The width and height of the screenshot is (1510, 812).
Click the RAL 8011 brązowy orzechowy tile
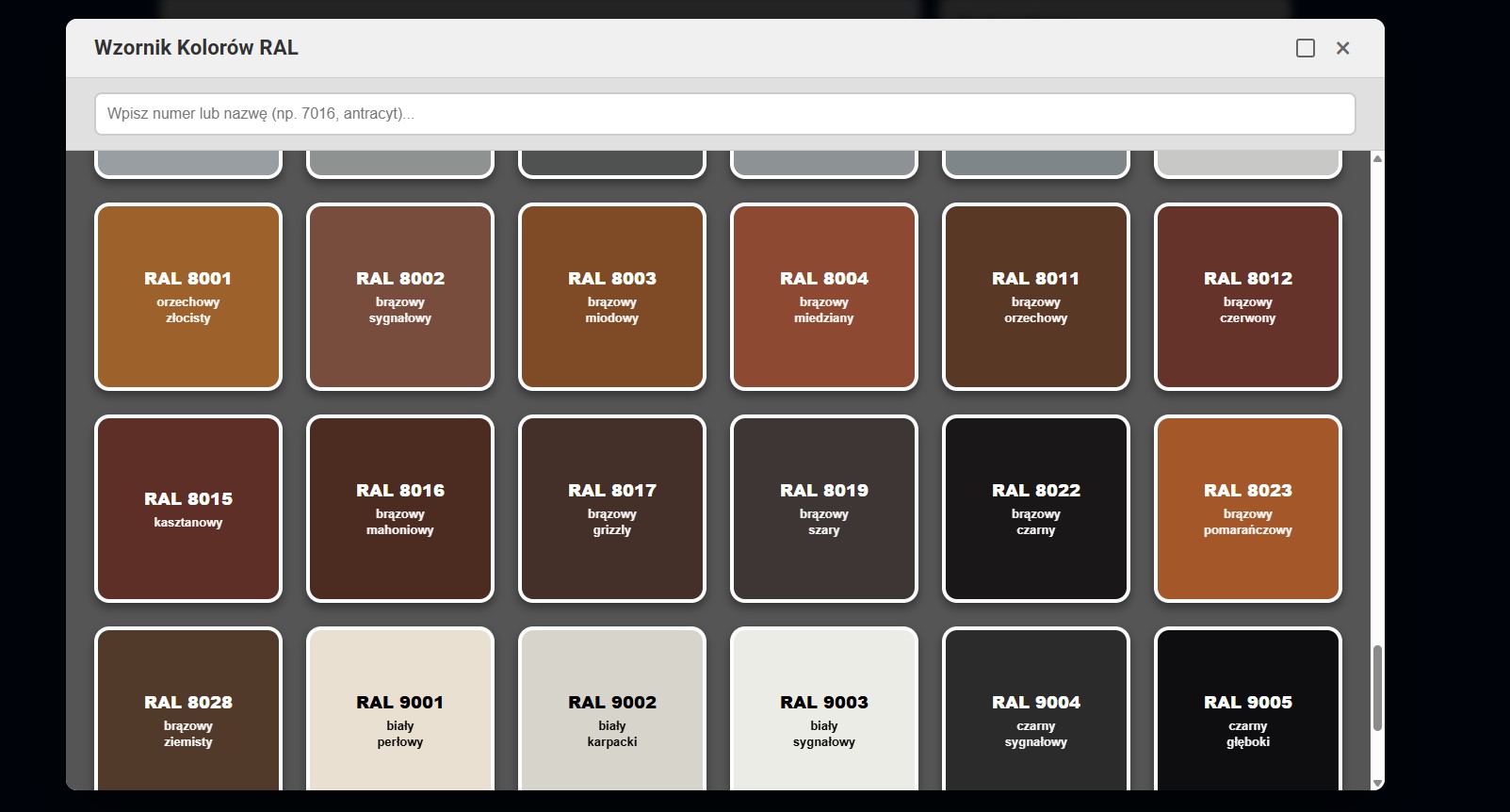point(1036,297)
